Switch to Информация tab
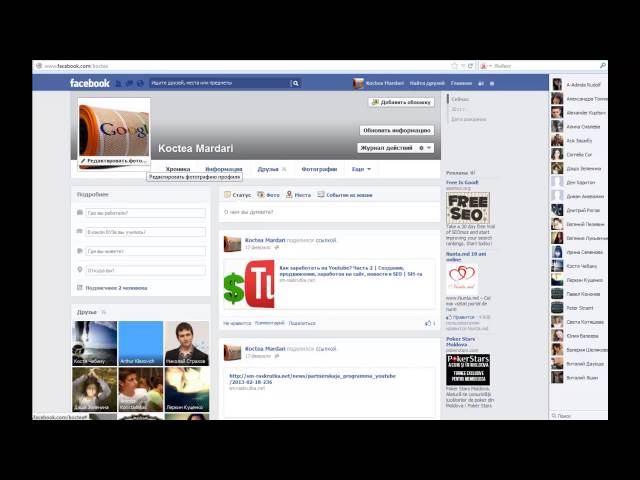The image size is (640, 480). coord(224,169)
